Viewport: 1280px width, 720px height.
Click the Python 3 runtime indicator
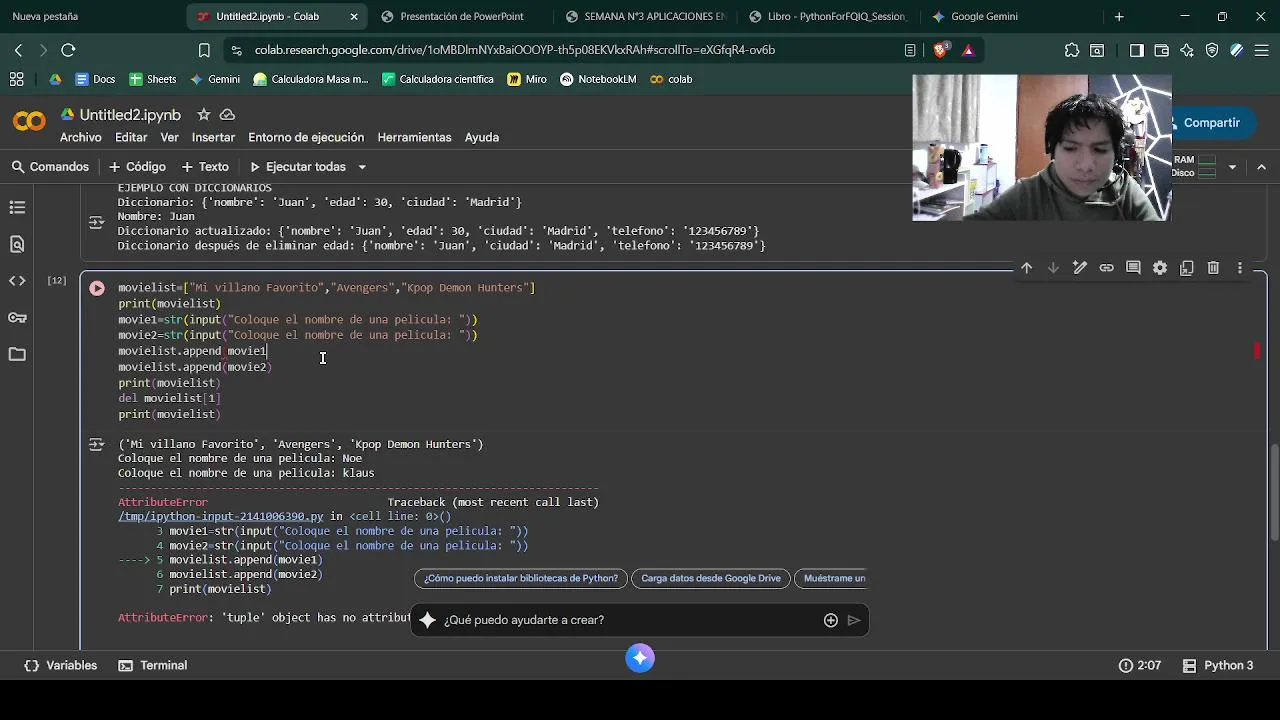click(x=1217, y=665)
